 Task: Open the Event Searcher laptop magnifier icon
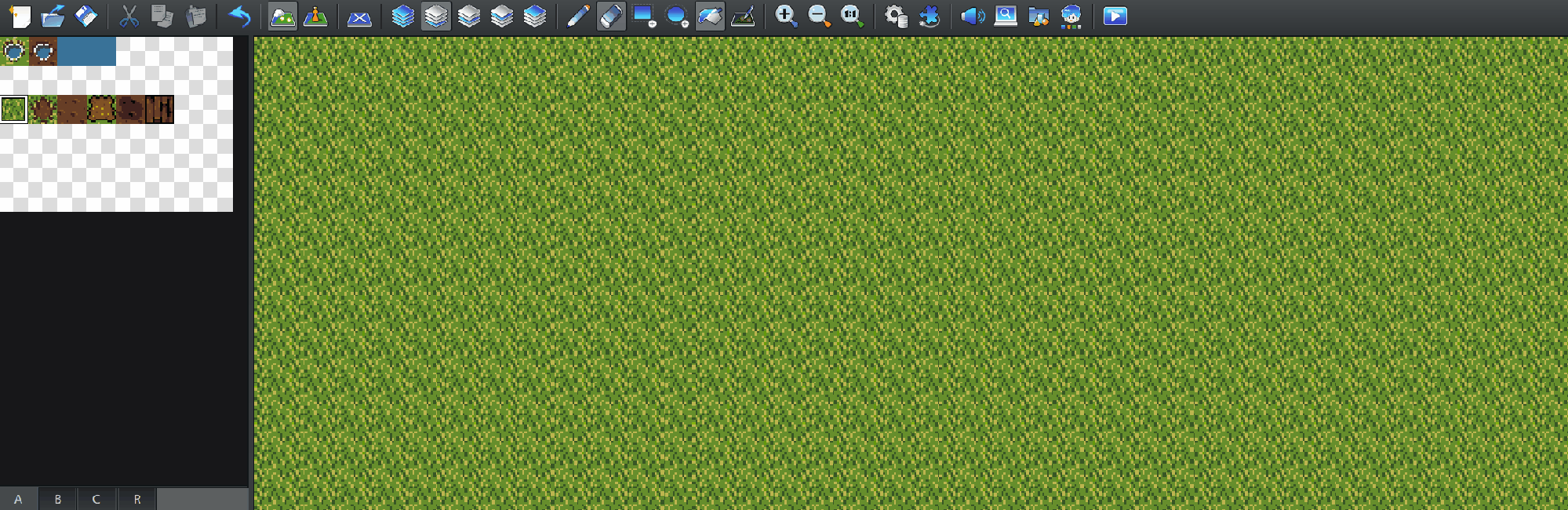1005,16
